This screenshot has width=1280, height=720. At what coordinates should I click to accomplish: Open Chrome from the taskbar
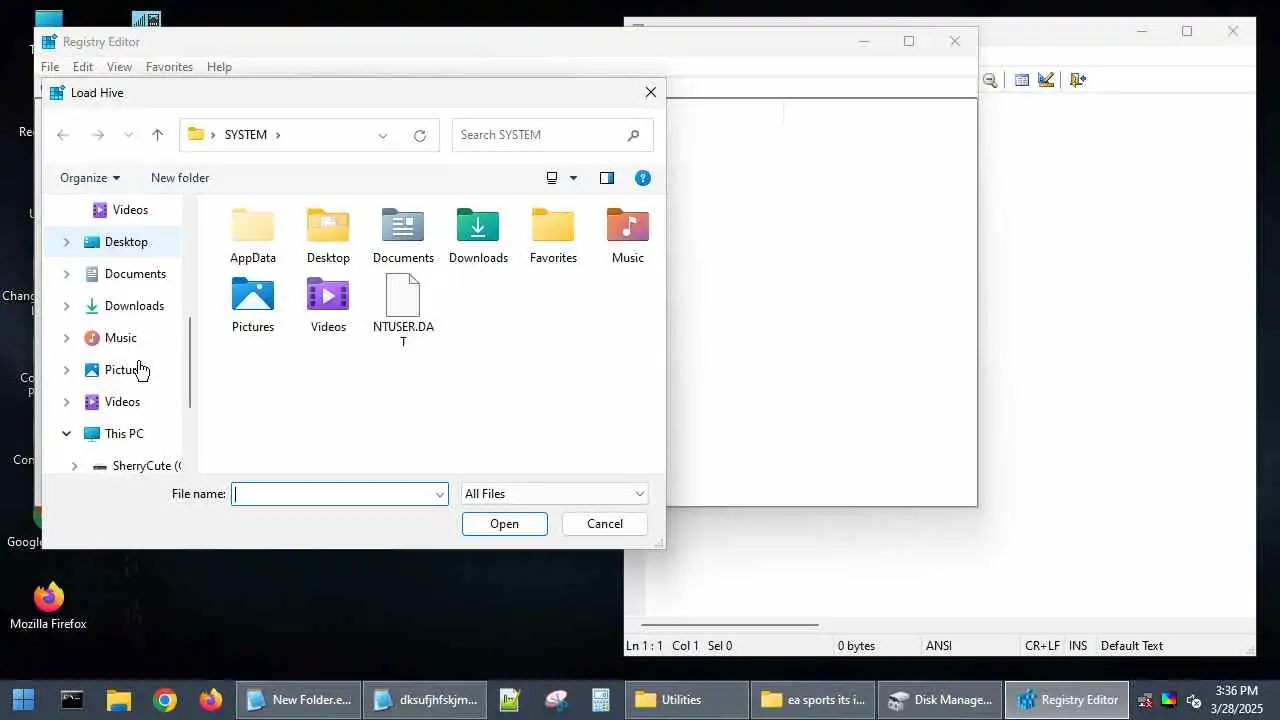pyautogui.click(x=165, y=699)
